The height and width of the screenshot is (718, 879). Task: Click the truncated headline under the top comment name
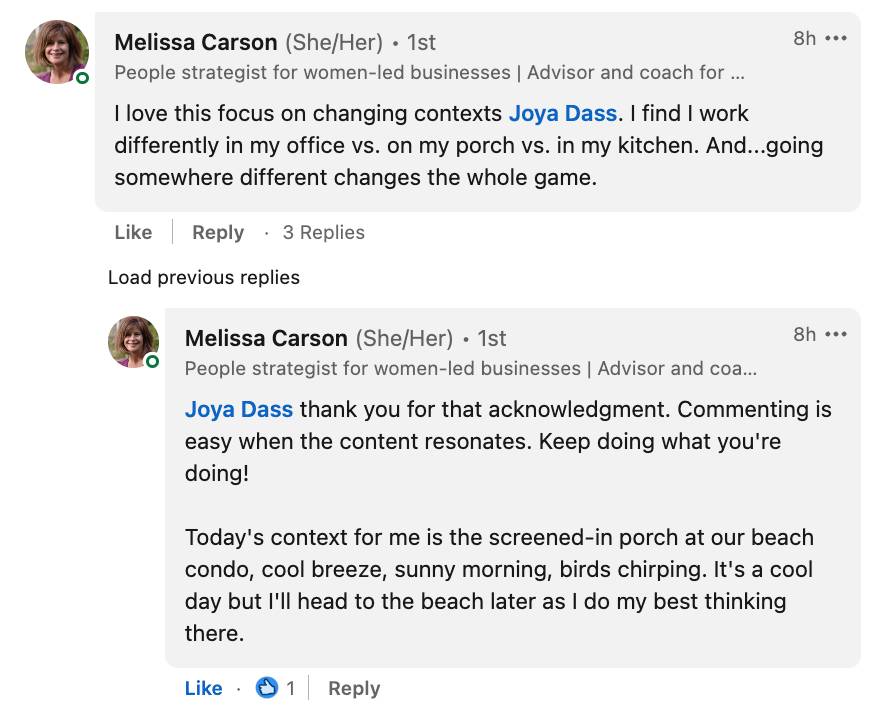(x=429, y=72)
